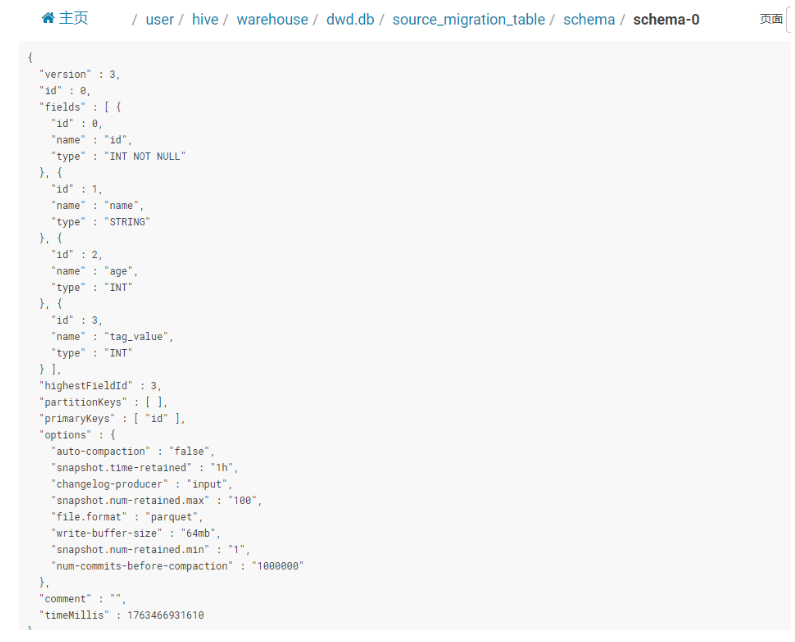Go to the schema breadcrumb directory
This screenshot has height=642, width=795.
point(589,19)
